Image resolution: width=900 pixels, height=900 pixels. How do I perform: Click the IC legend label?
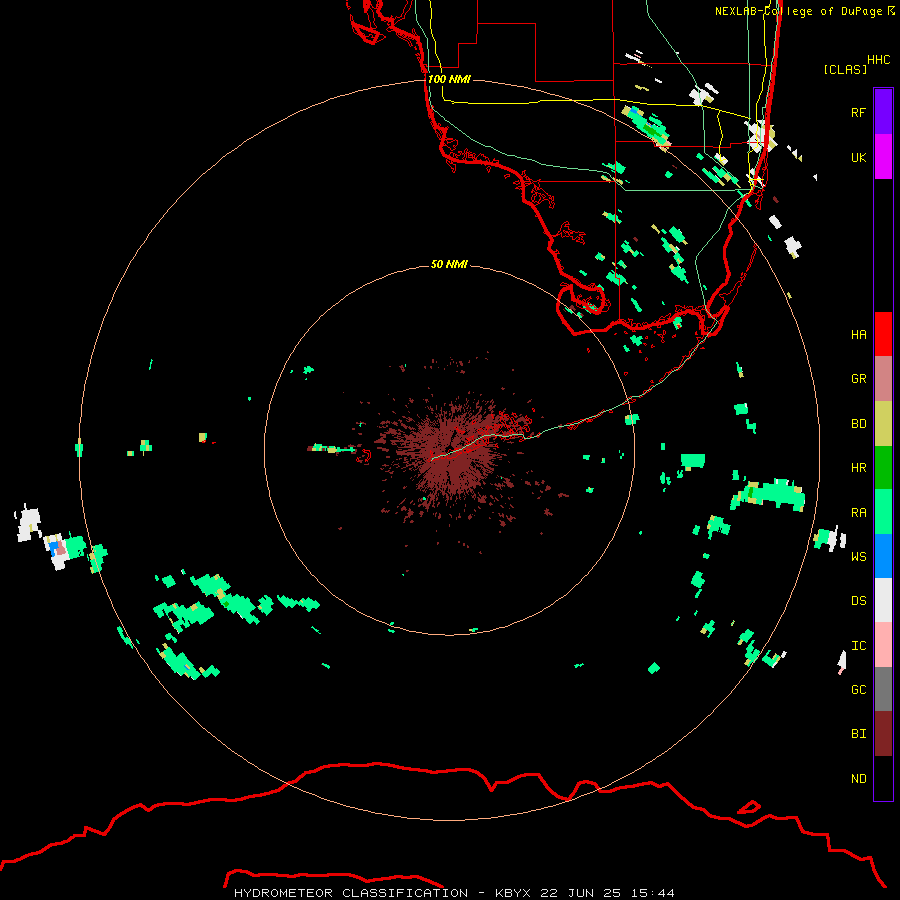858,646
